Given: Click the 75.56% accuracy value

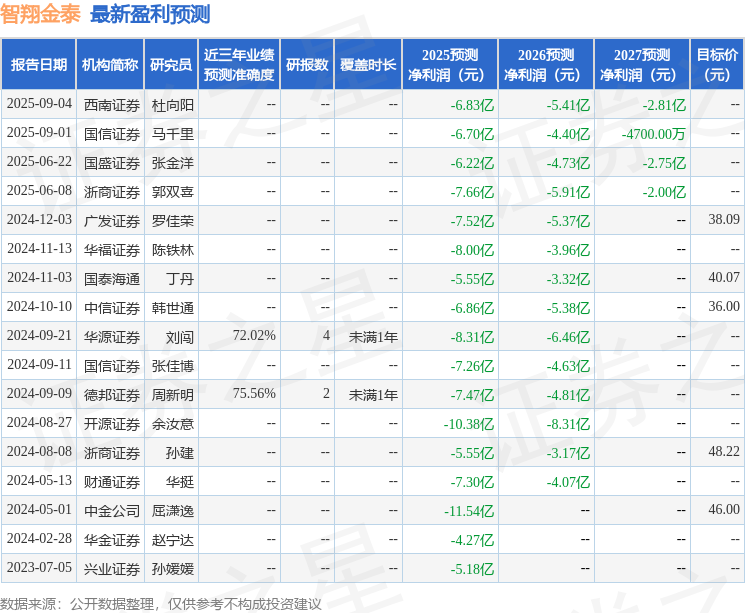Looking at the screenshot, I should (x=254, y=393).
